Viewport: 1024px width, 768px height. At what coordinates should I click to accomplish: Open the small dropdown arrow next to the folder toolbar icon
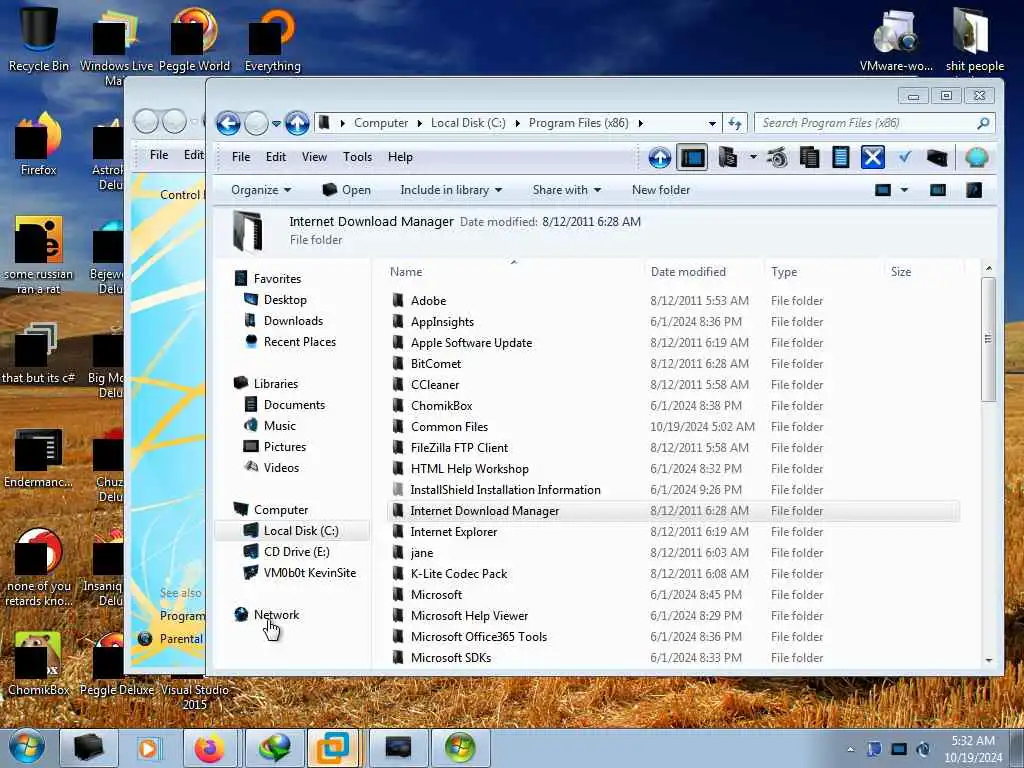[x=753, y=157]
